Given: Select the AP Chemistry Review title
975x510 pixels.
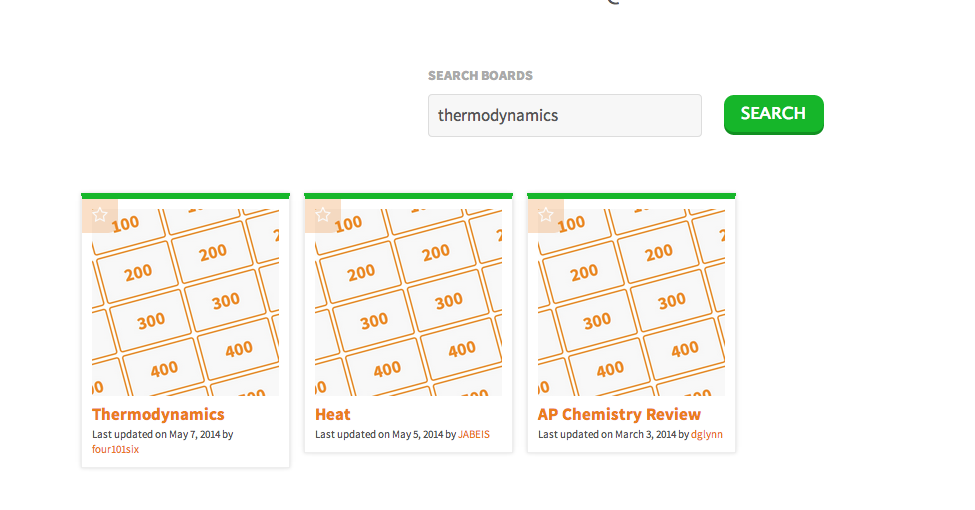Looking at the screenshot, I should coord(619,414).
